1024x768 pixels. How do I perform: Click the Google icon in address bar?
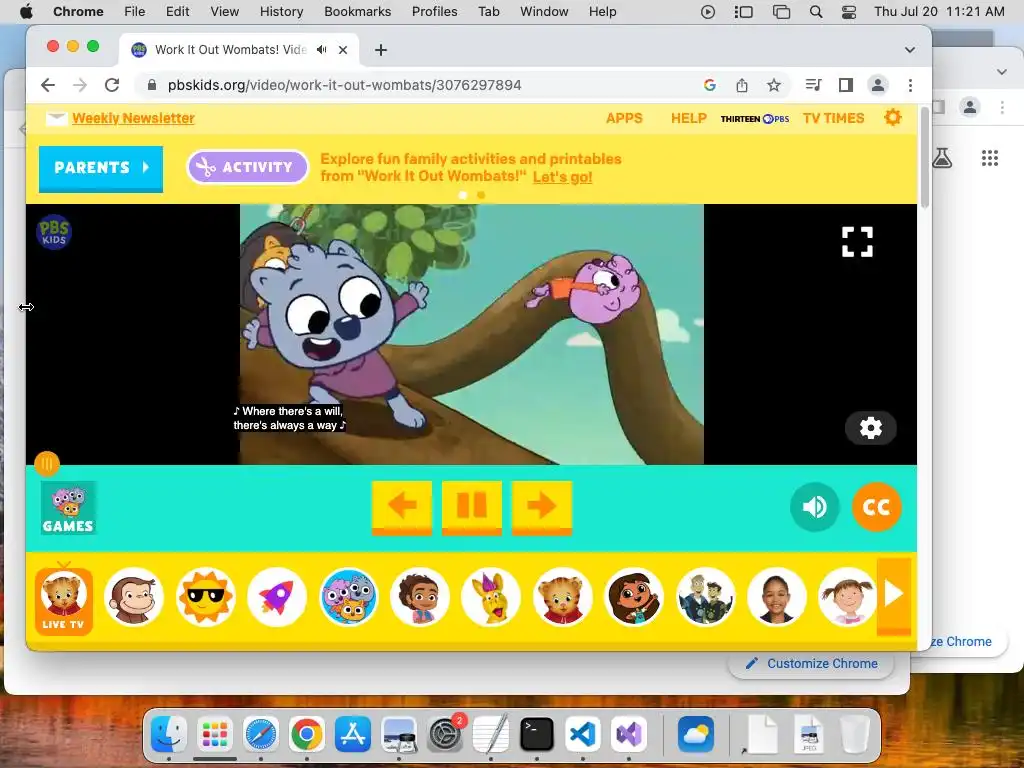710,85
